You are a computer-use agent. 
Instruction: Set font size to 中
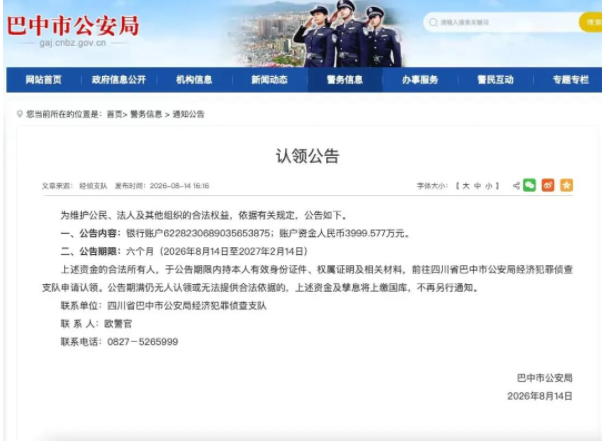pos(477,186)
